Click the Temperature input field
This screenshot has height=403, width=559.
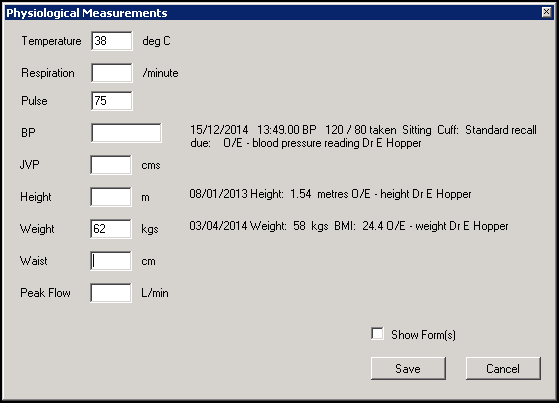[112, 41]
